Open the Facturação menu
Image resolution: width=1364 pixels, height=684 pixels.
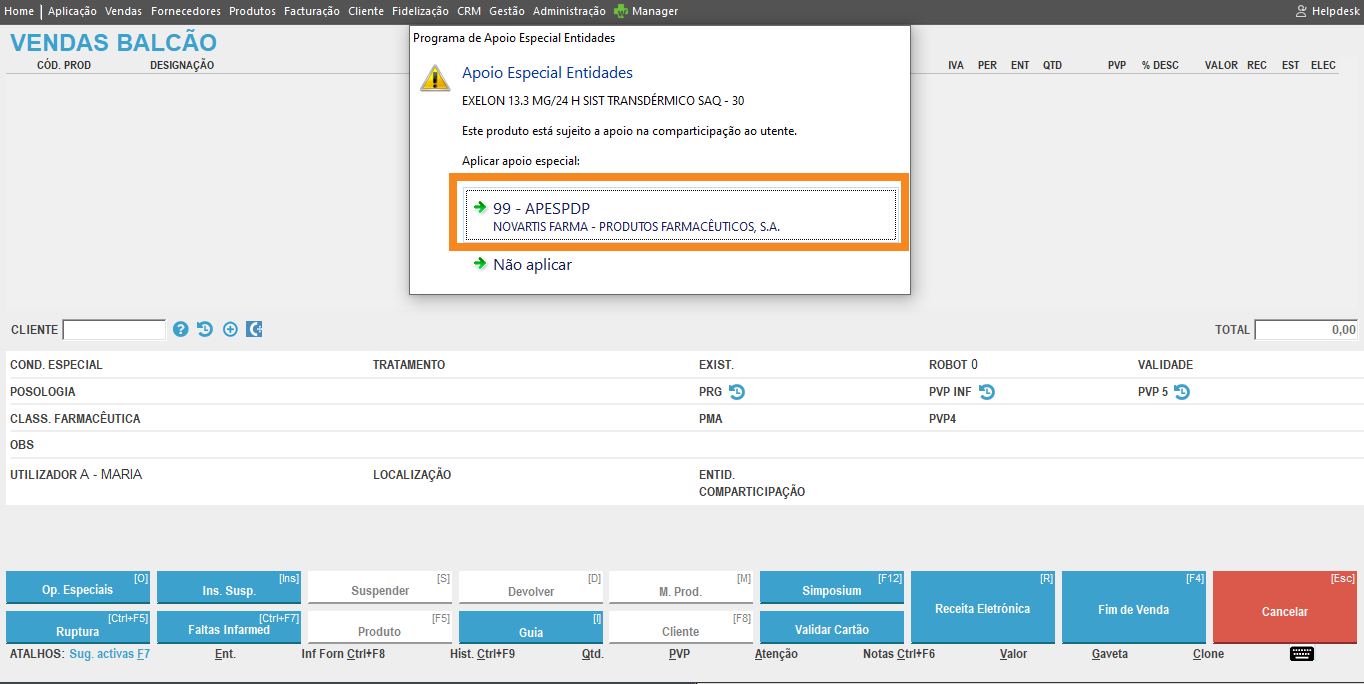312,11
